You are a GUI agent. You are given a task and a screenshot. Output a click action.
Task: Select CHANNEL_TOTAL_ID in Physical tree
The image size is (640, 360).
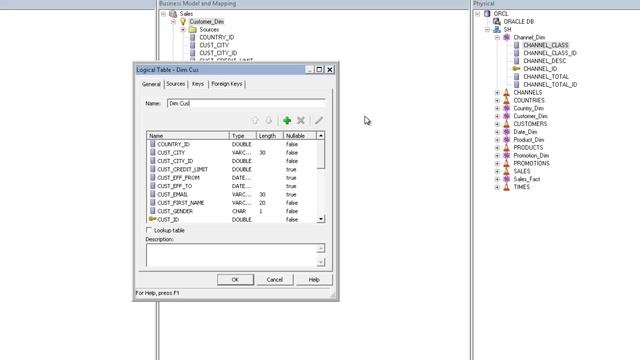(550, 85)
